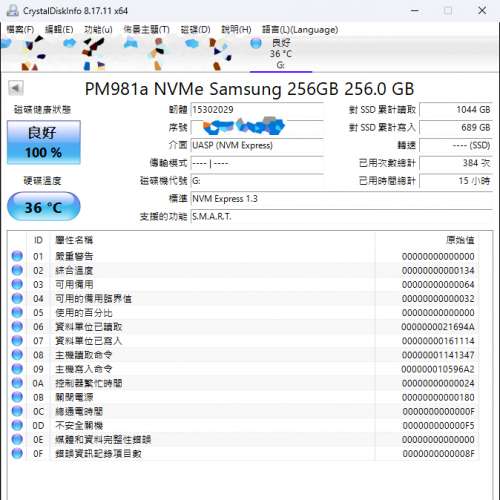
Task: Click the drive letter field showing G:
Action: point(257,181)
